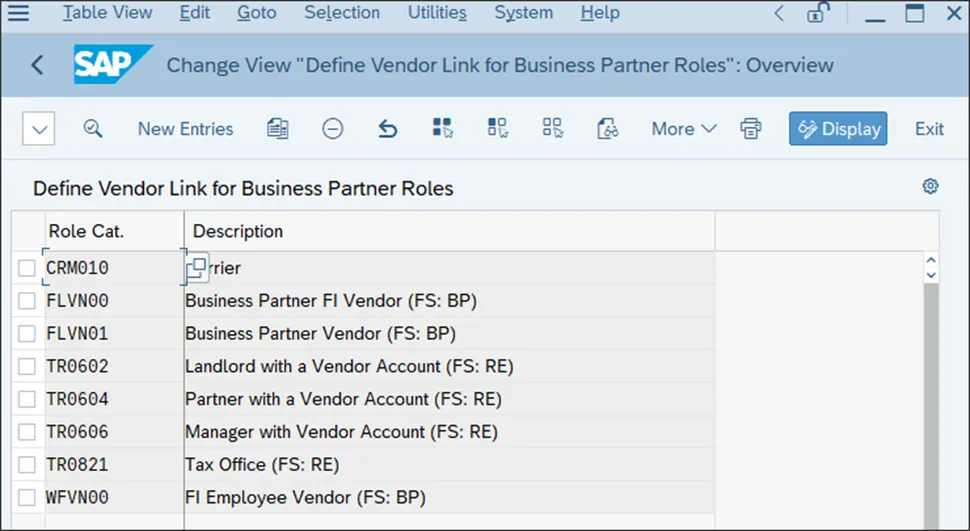The width and height of the screenshot is (970, 531).
Task: Click the SAP hamburger menu icon
Action: tap(18, 13)
